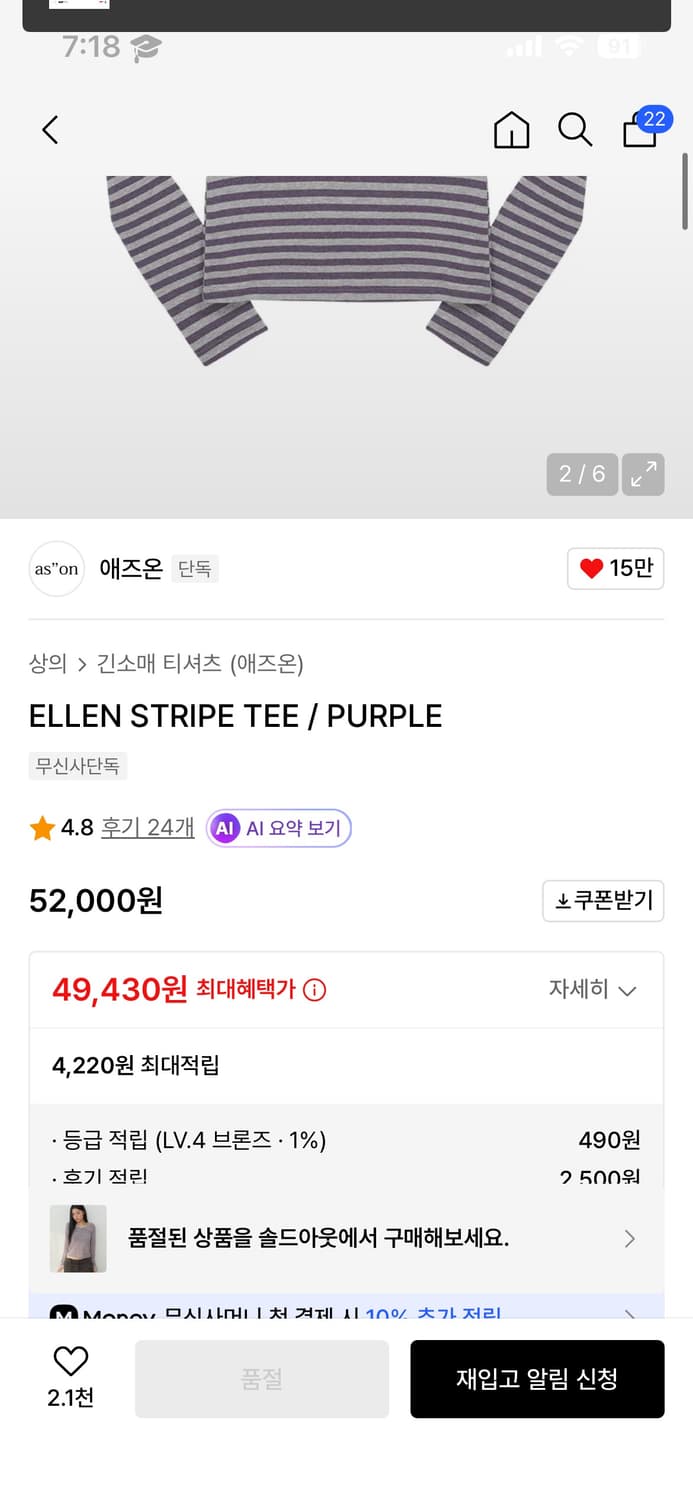Screen dimensions: 693x1500
Task: Go back using the left arrow
Action: (x=50, y=130)
